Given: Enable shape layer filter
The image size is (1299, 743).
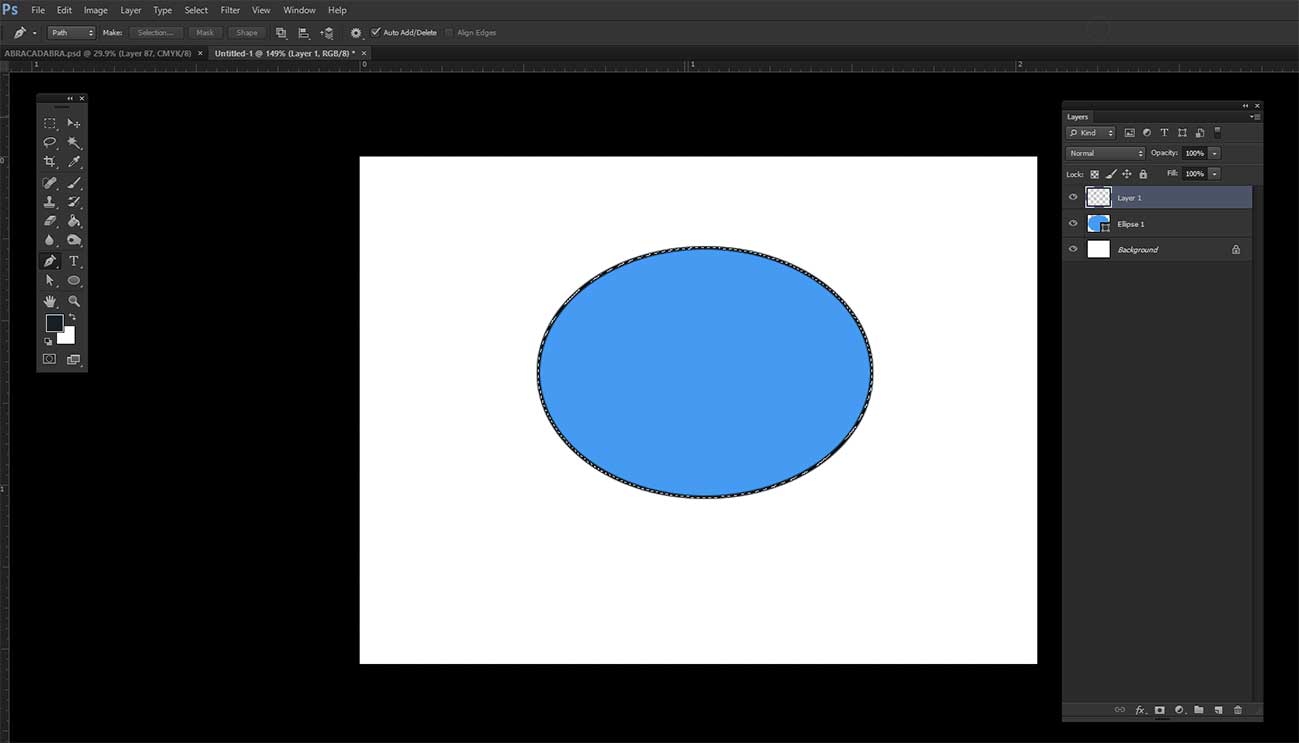Looking at the screenshot, I should 1182,133.
